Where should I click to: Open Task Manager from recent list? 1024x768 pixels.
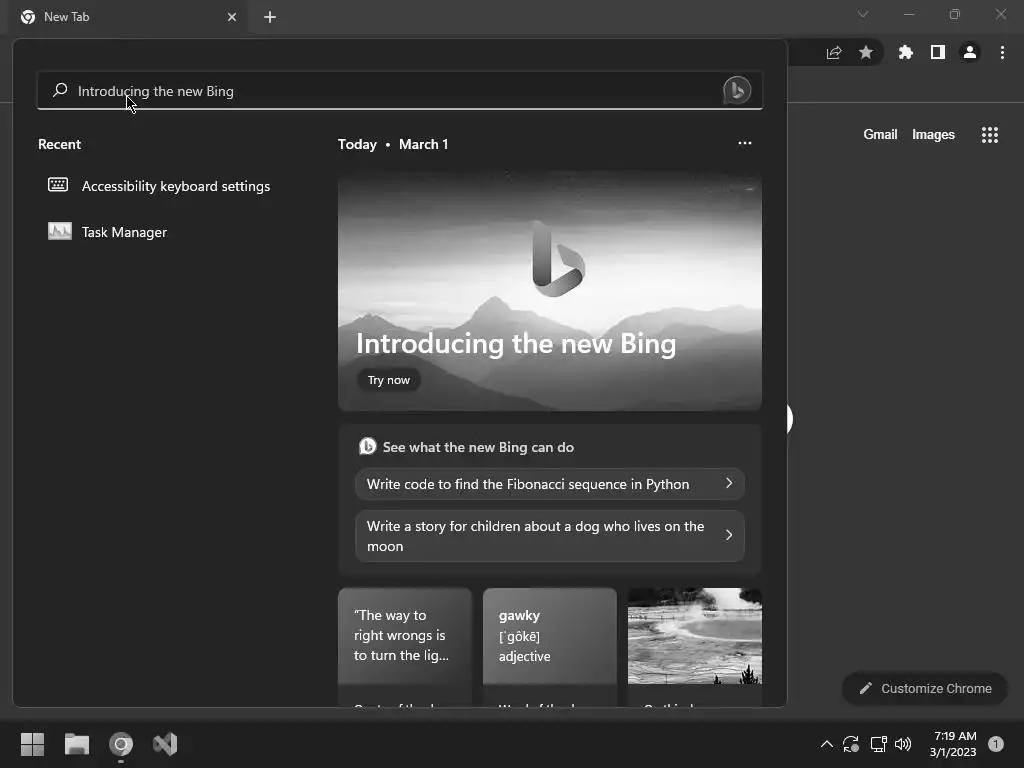(x=124, y=232)
